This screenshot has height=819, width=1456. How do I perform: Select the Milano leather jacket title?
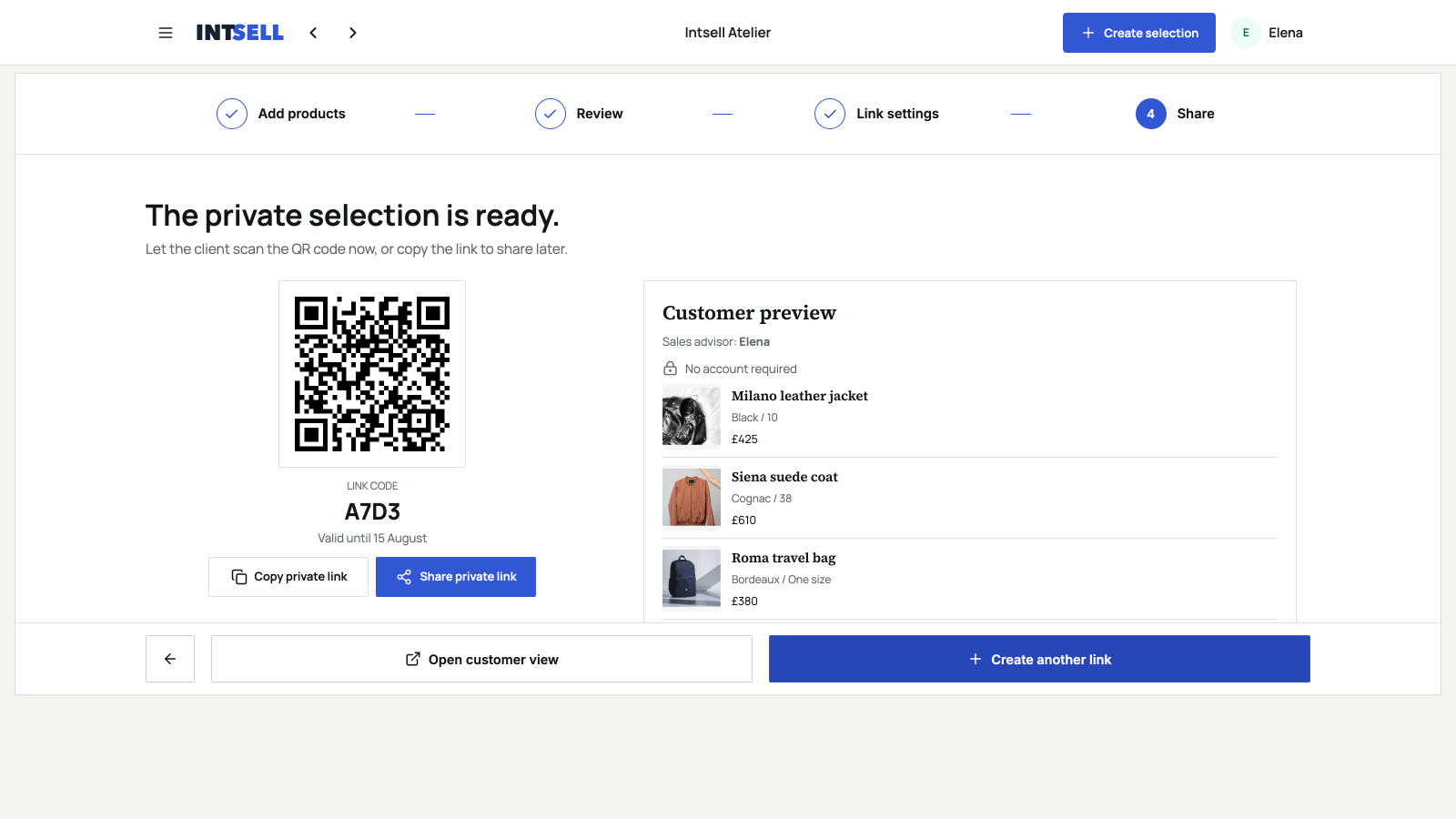(x=800, y=396)
